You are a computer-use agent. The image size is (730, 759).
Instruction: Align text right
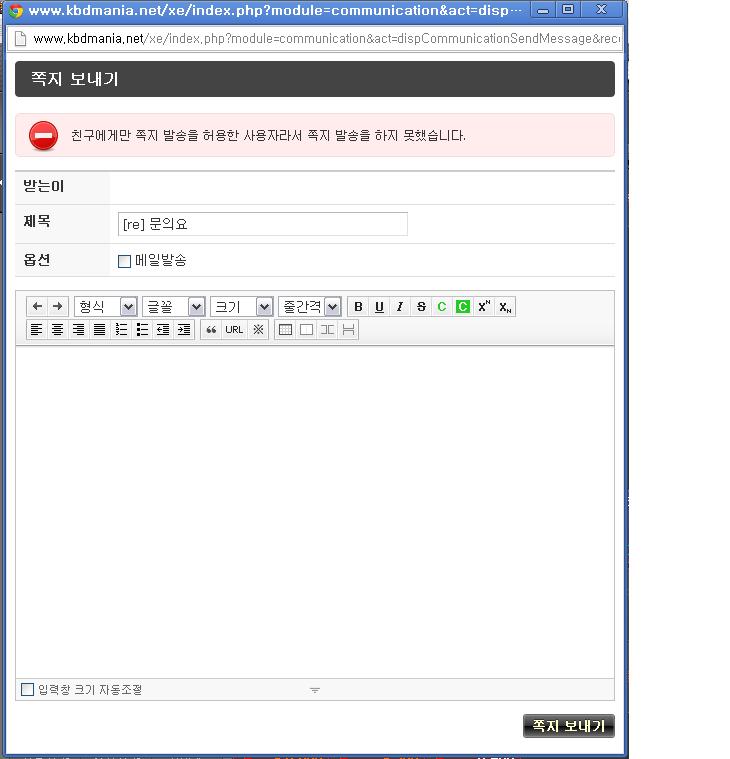(78, 330)
